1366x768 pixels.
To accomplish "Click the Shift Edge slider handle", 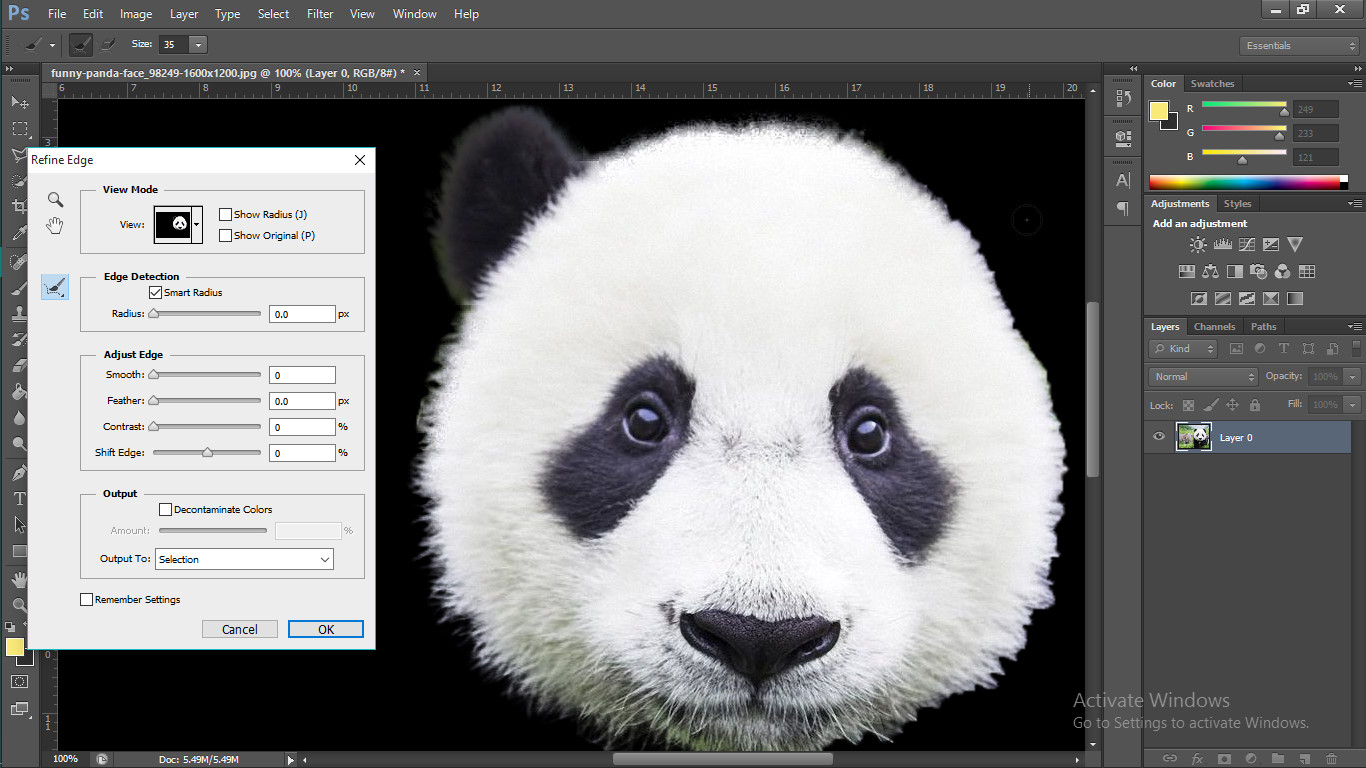I will [207, 453].
